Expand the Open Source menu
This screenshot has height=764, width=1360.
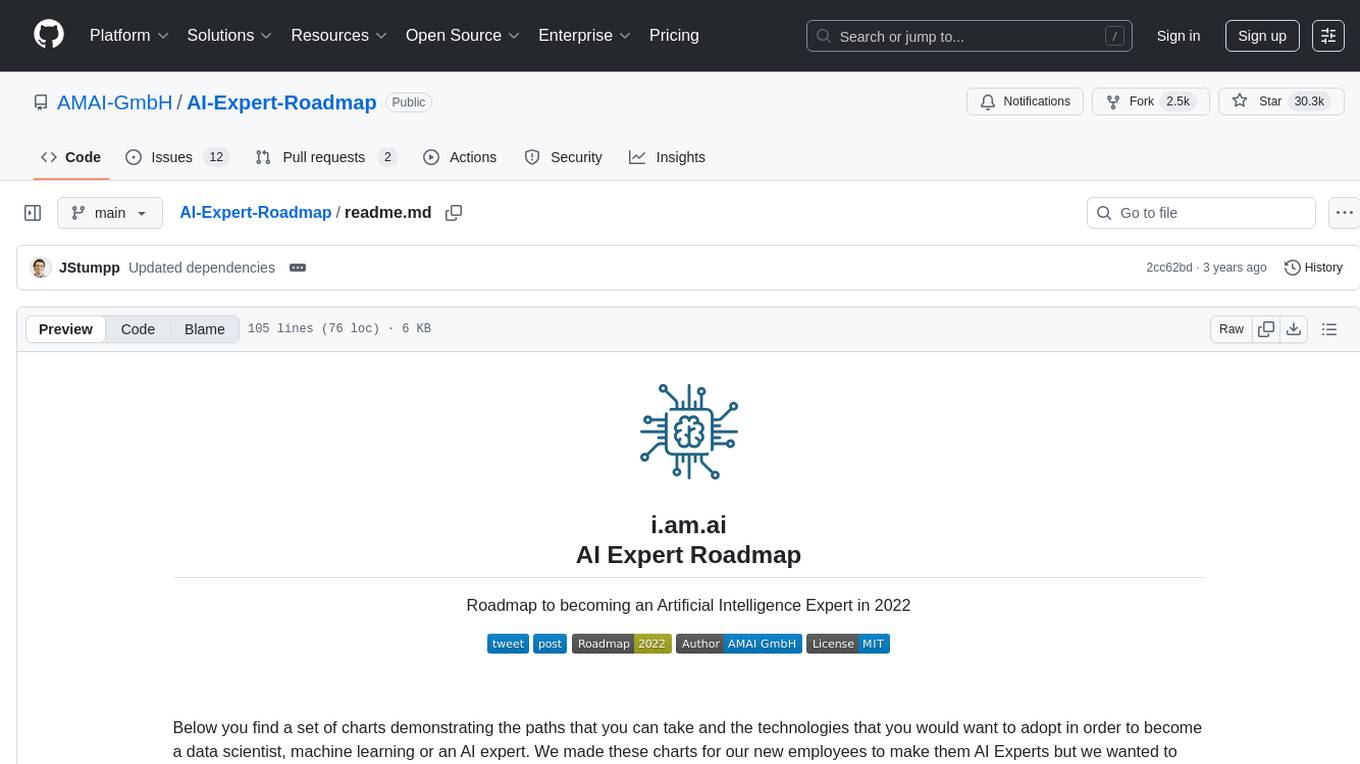[x=462, y=35]
